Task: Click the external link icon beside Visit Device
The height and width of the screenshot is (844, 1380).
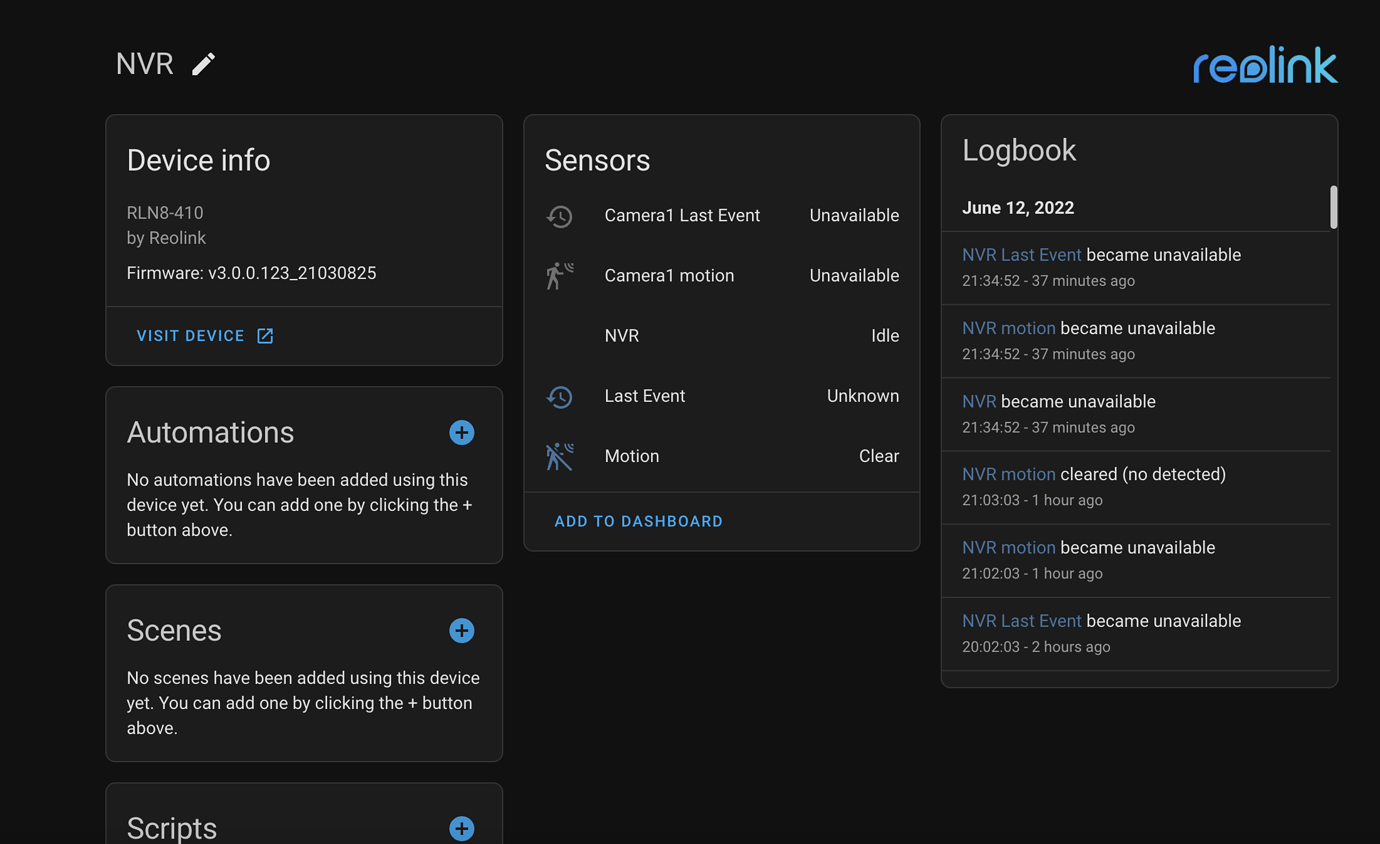Action: tap(264, 336)
